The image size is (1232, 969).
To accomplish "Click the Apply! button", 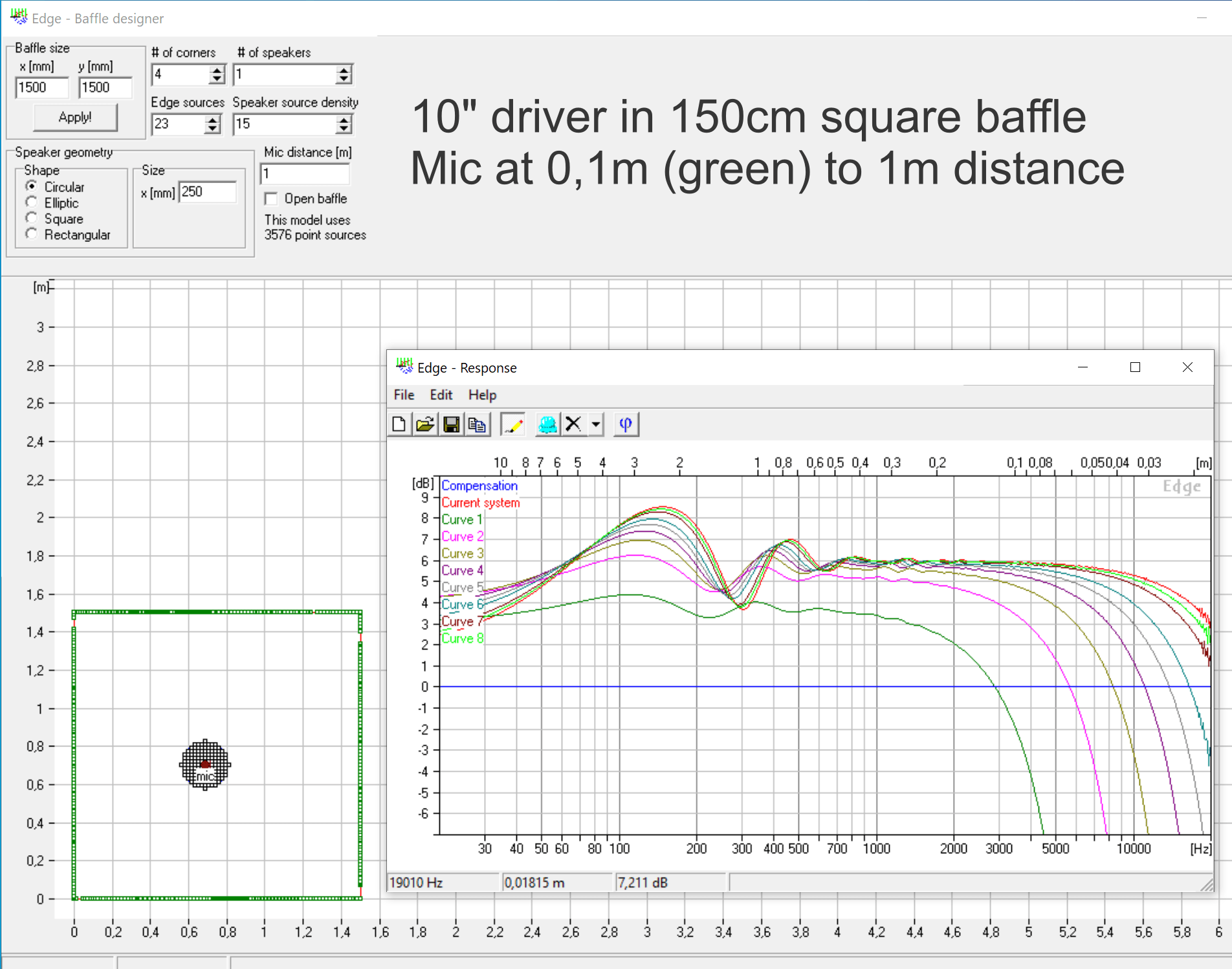I will click(75, 117).
